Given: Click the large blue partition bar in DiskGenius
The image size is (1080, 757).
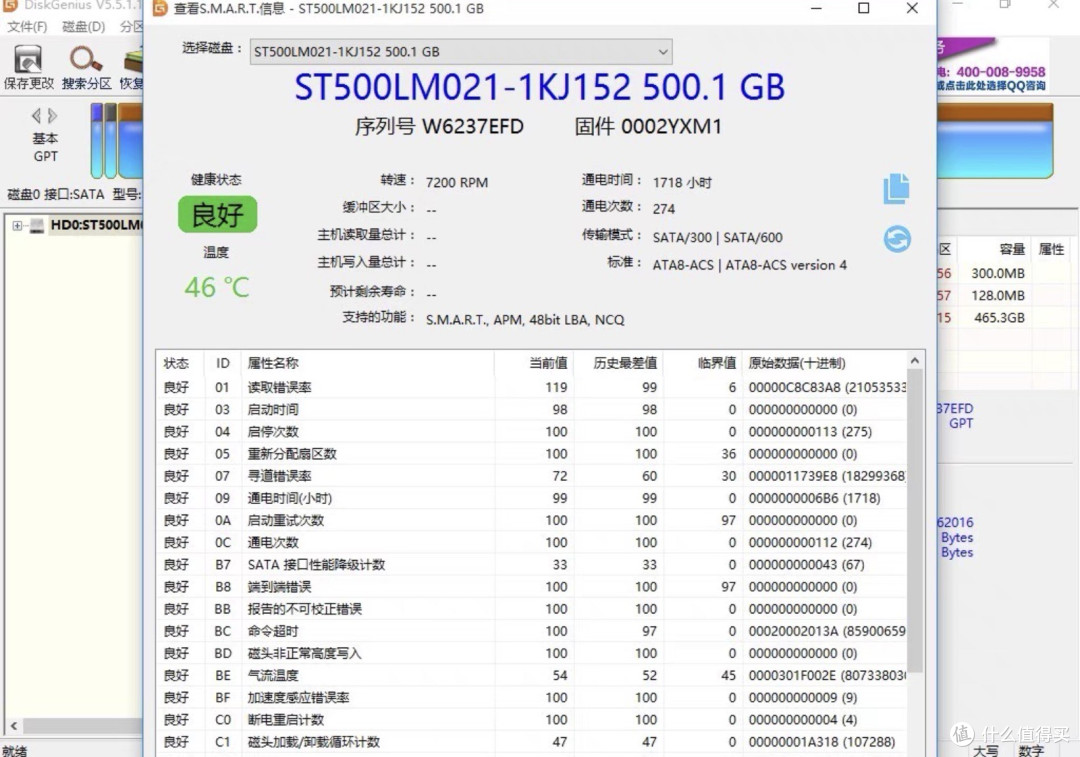Looking at the screenshot, I should click(x=995, y=141).
